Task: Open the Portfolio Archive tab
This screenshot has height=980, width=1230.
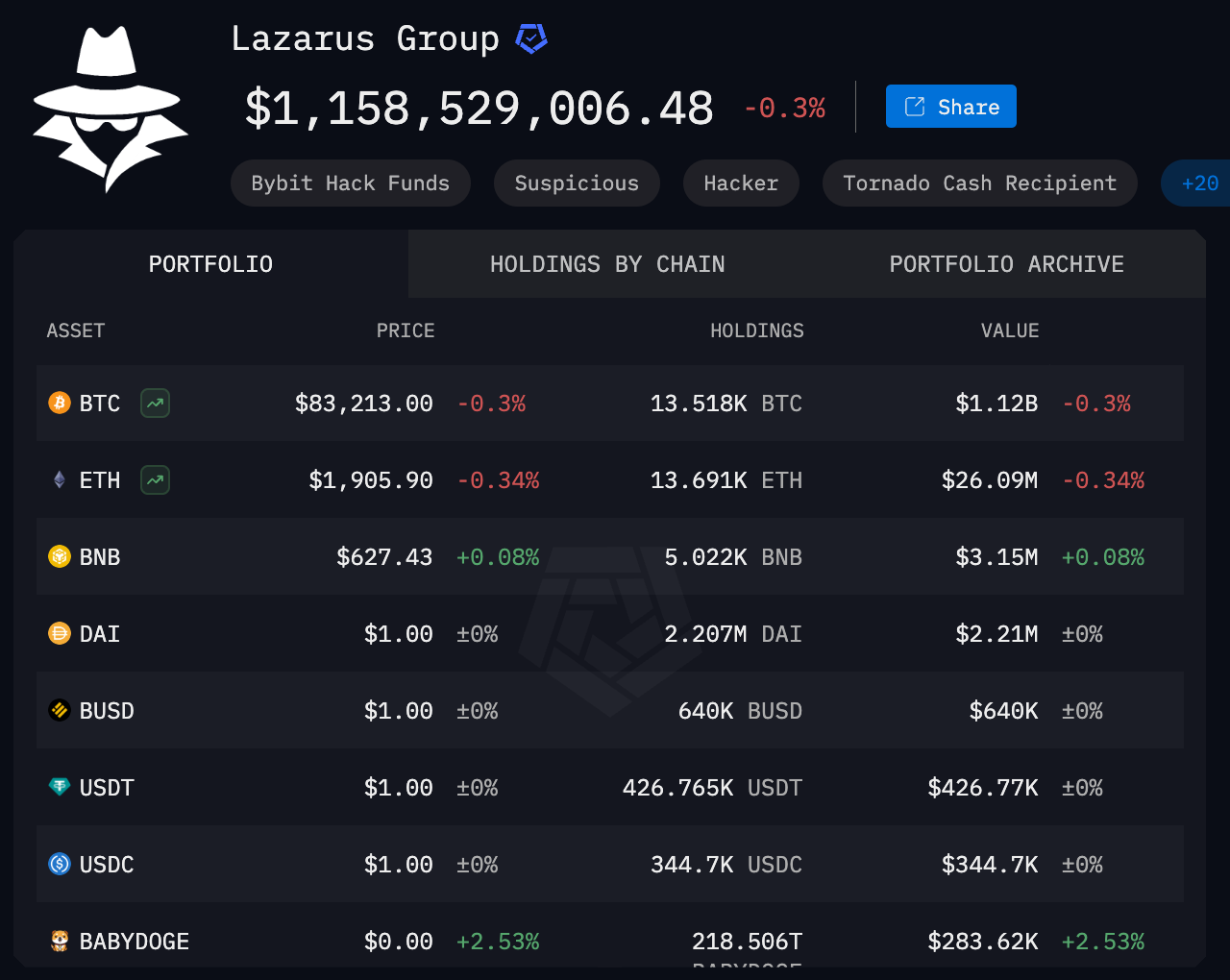Action: point(1006,264)
